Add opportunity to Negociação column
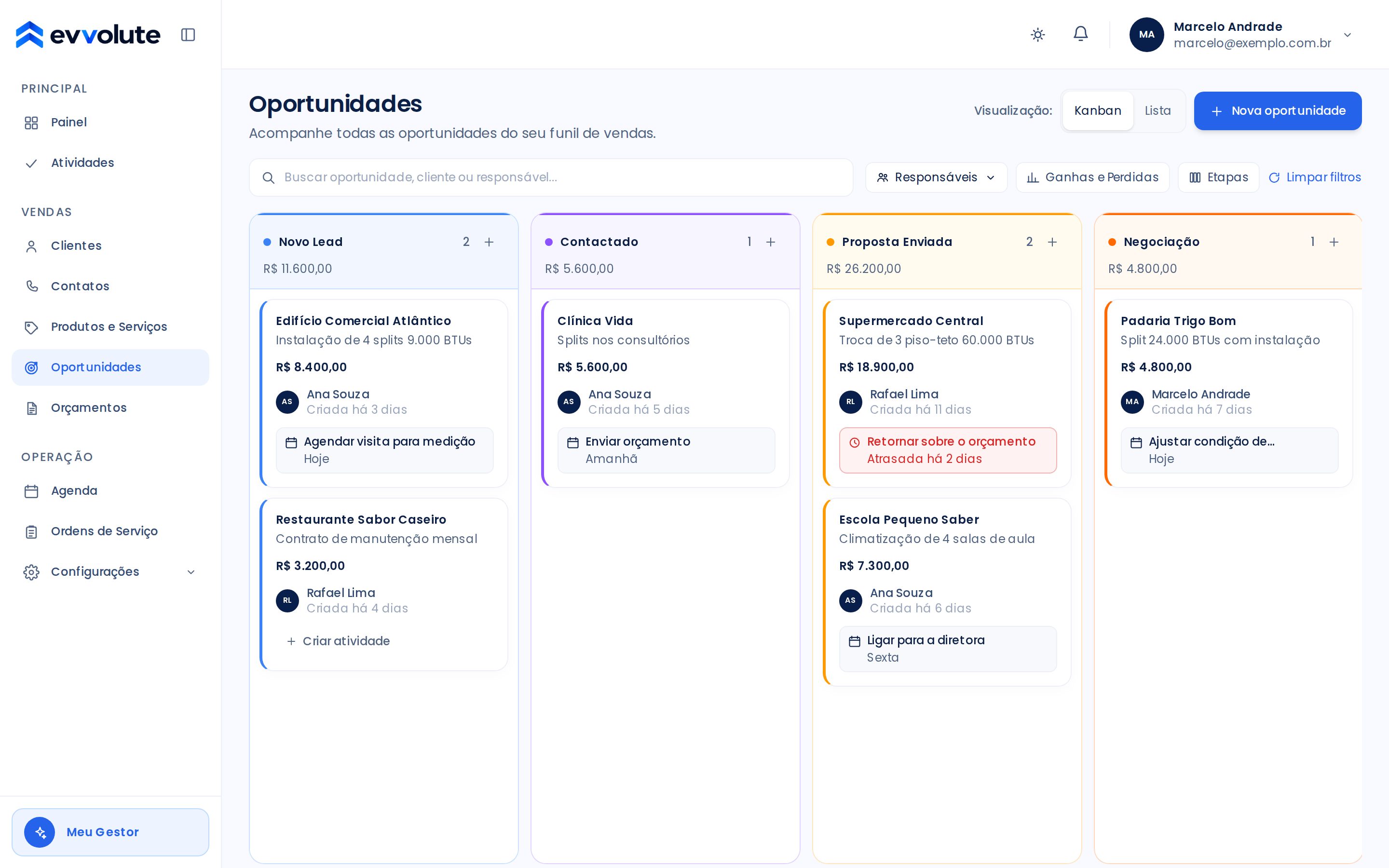The height and width of the screenshot is (868, 1389). (1334, 242)
